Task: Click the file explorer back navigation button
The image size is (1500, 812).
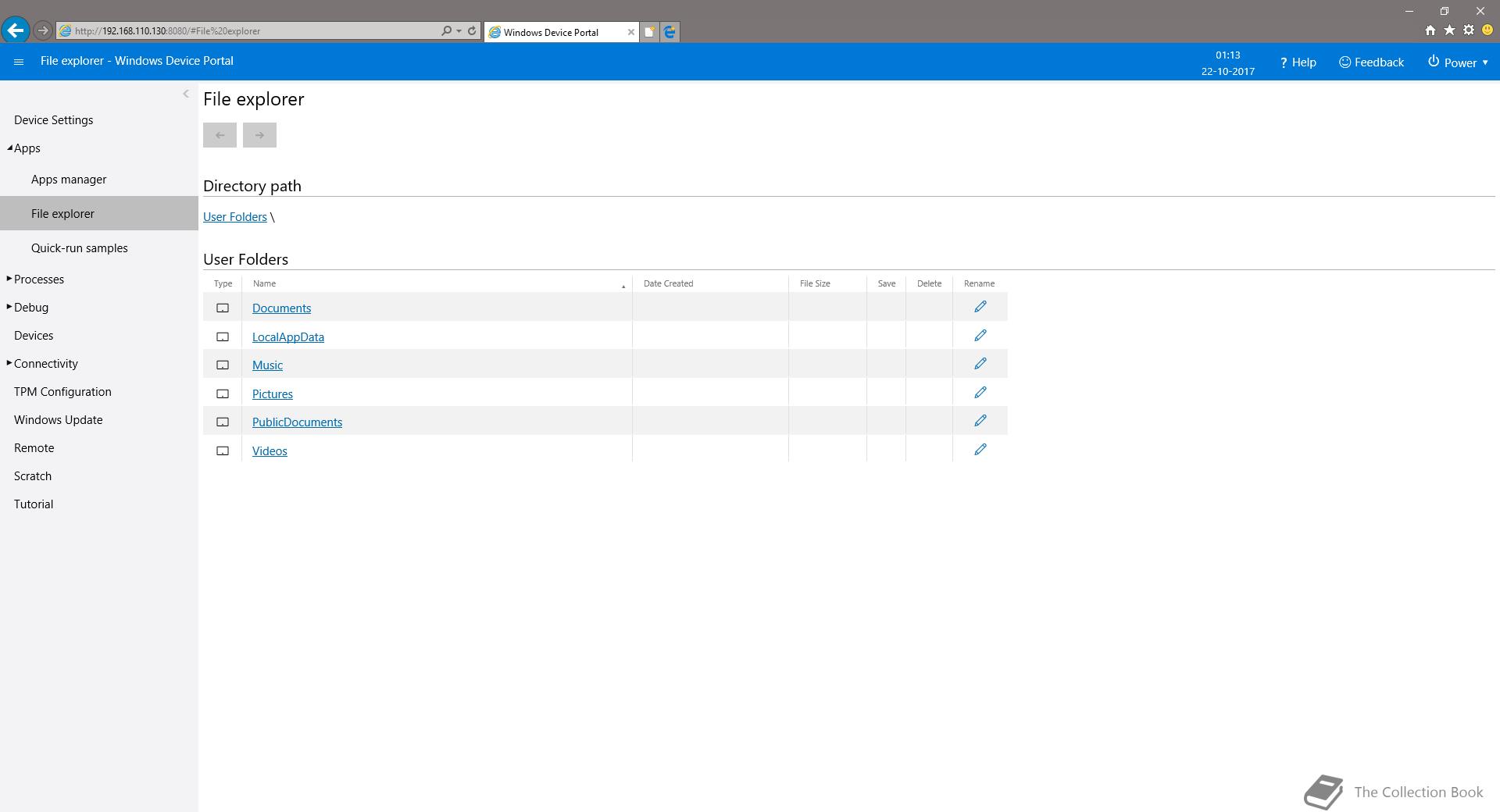Action: click(220, 135)
